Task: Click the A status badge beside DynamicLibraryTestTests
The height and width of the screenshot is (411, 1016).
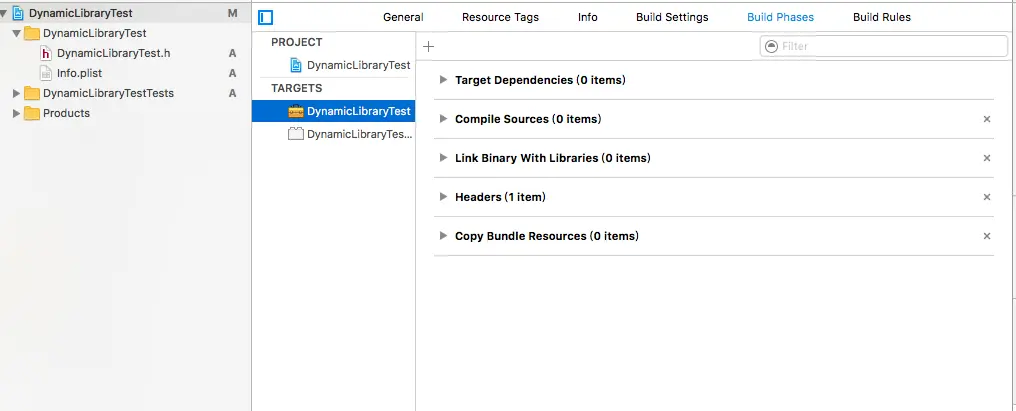Action: click(x=233, y=93)
